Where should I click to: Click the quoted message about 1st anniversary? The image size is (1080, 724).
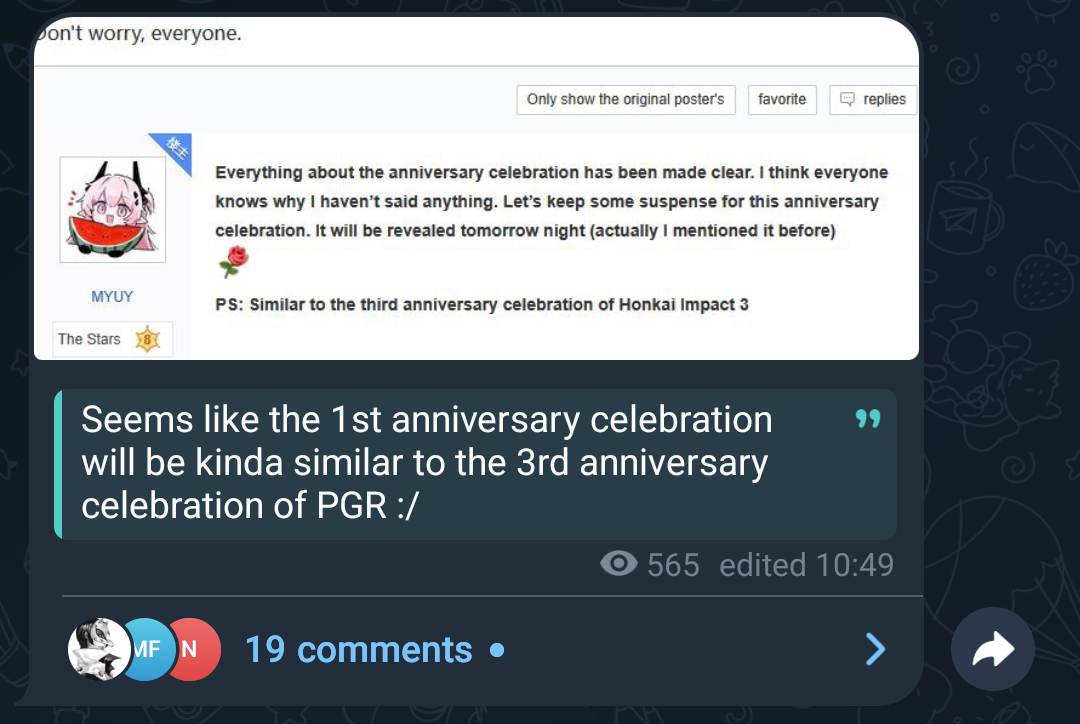click(x=475, y=464)
